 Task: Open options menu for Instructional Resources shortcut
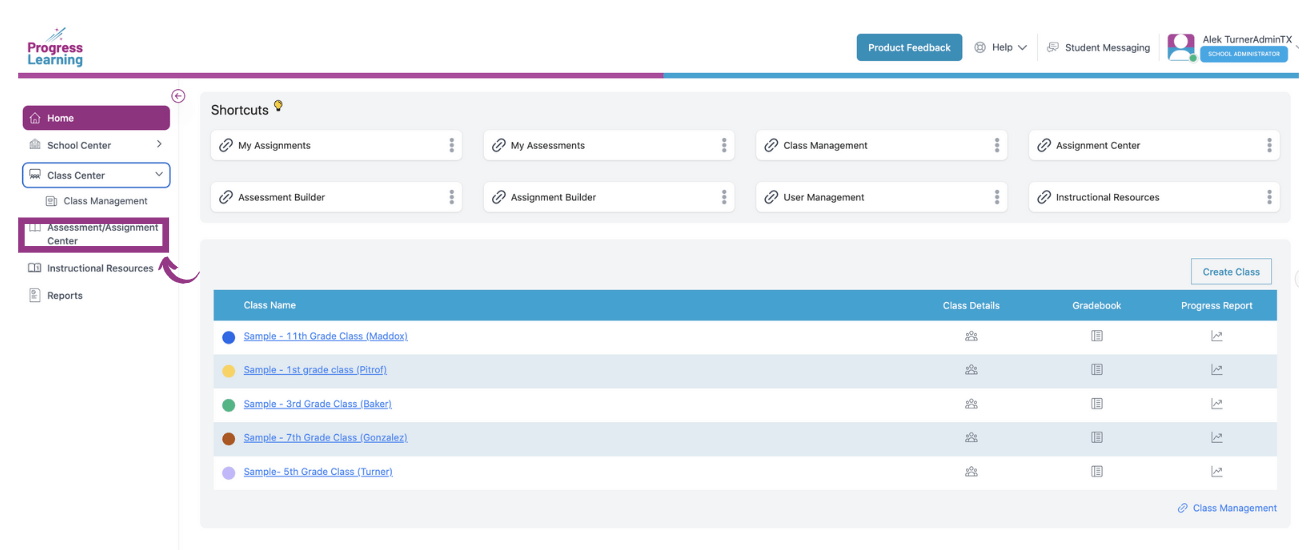(x=1270, y=197)
